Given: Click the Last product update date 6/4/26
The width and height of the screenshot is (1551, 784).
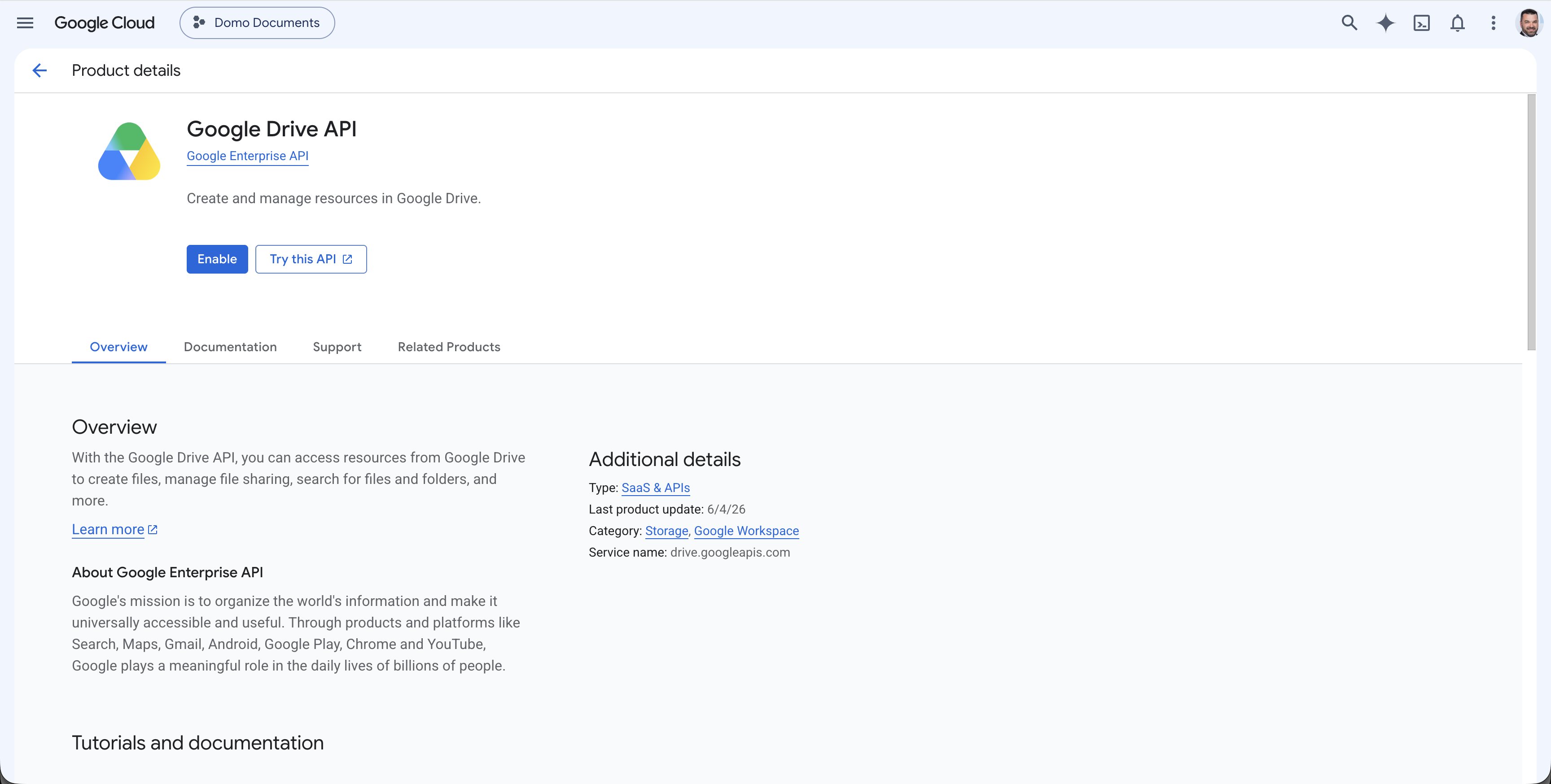Looking at the screenshot, I should (726, 509).
